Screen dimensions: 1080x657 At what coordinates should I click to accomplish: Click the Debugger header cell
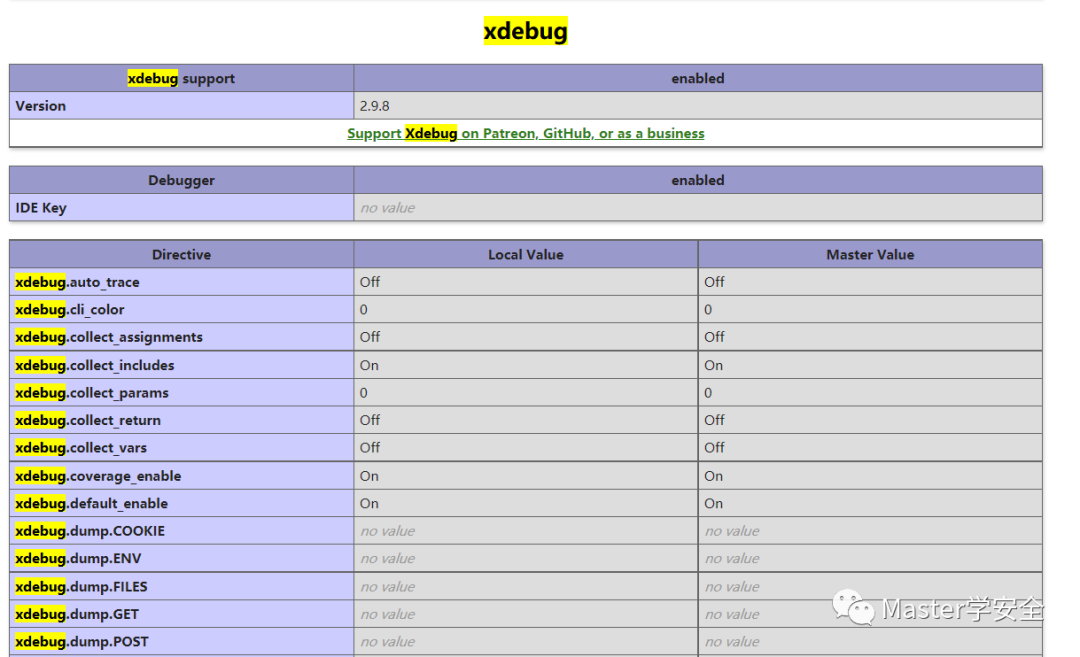point(181,180)
